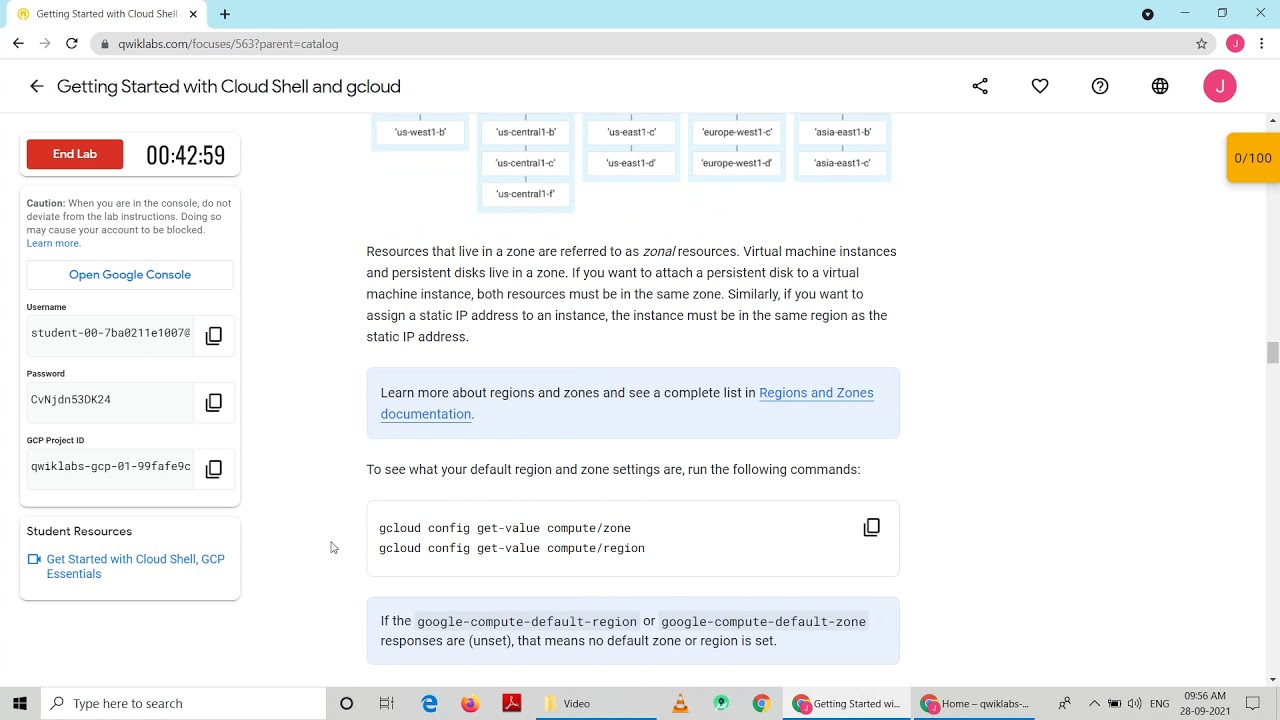Click Open Google Console
This screenshot has width=1280, height=720.
click(x=130, y=275)
